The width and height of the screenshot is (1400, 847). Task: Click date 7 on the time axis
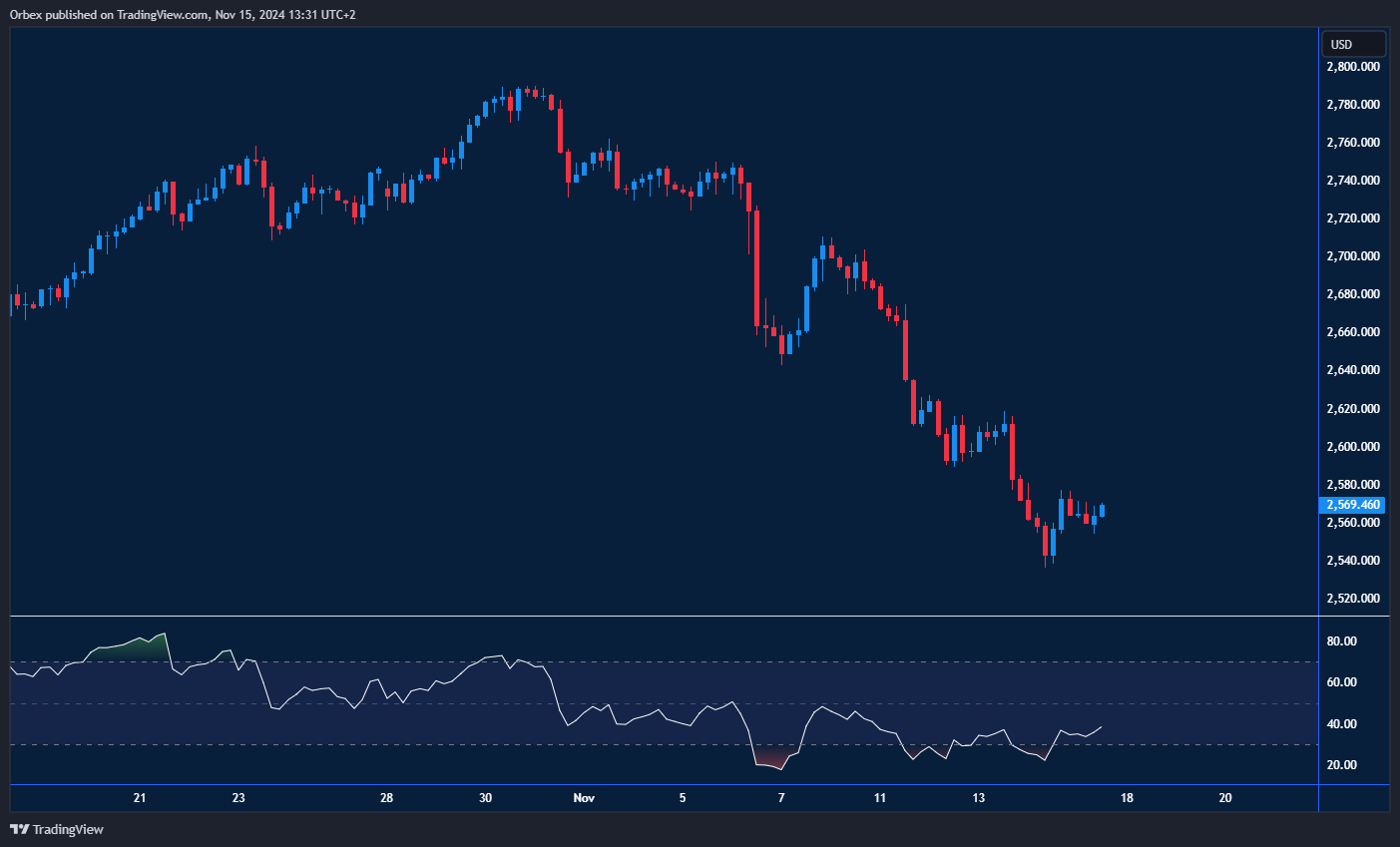(x=781, y=797)
